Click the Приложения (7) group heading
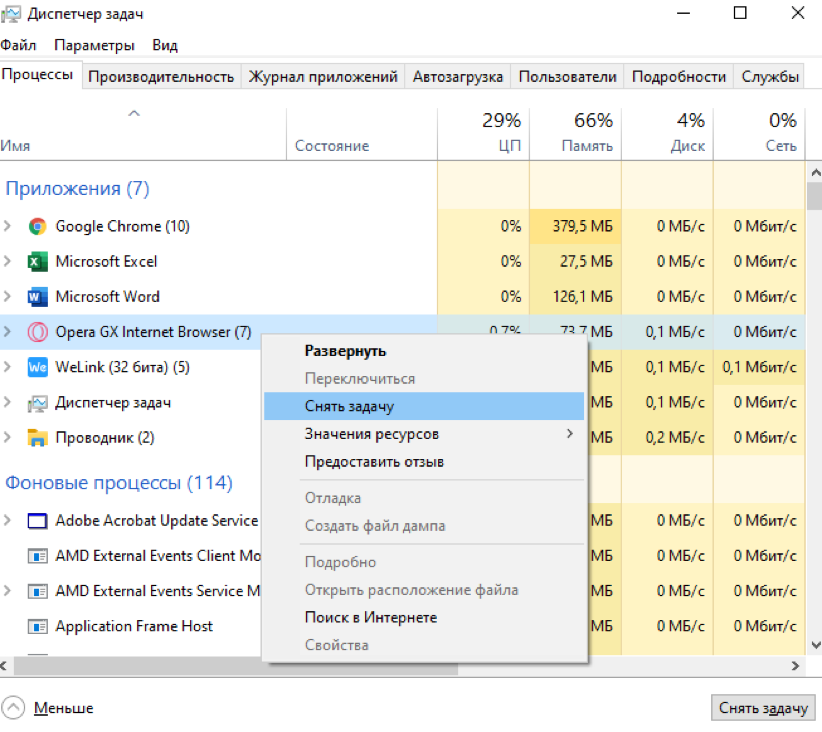Screen dimensions: 822x732 (x=77, y=188)
